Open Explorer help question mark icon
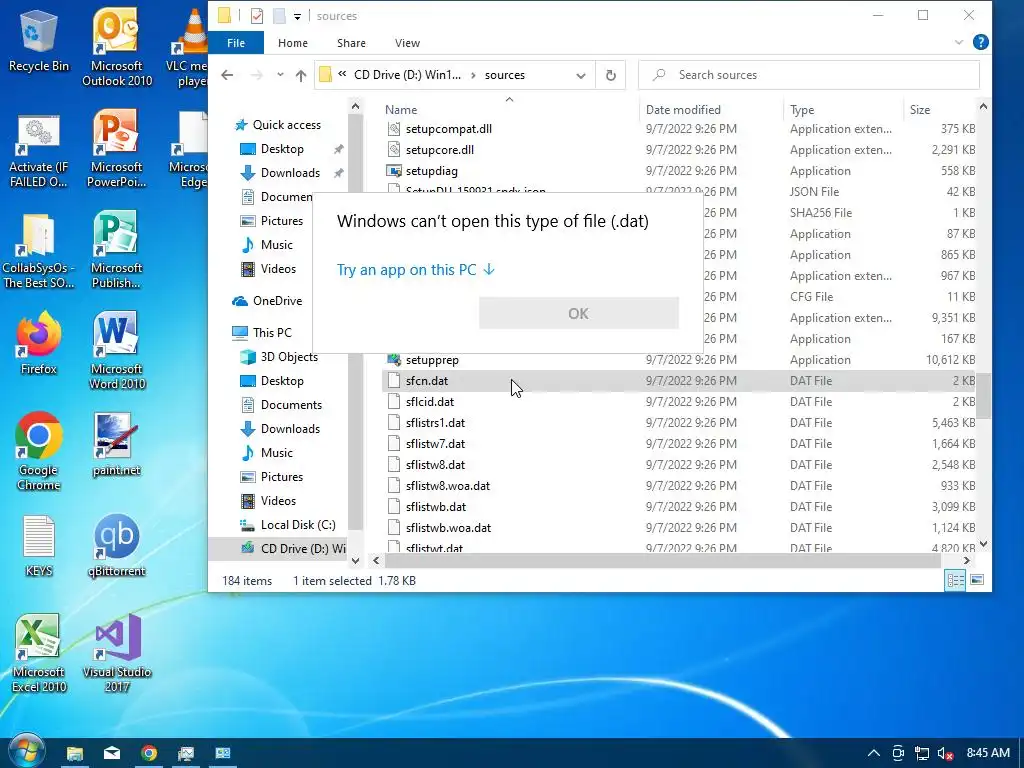Screen dimensions: 1024x768 980,42
